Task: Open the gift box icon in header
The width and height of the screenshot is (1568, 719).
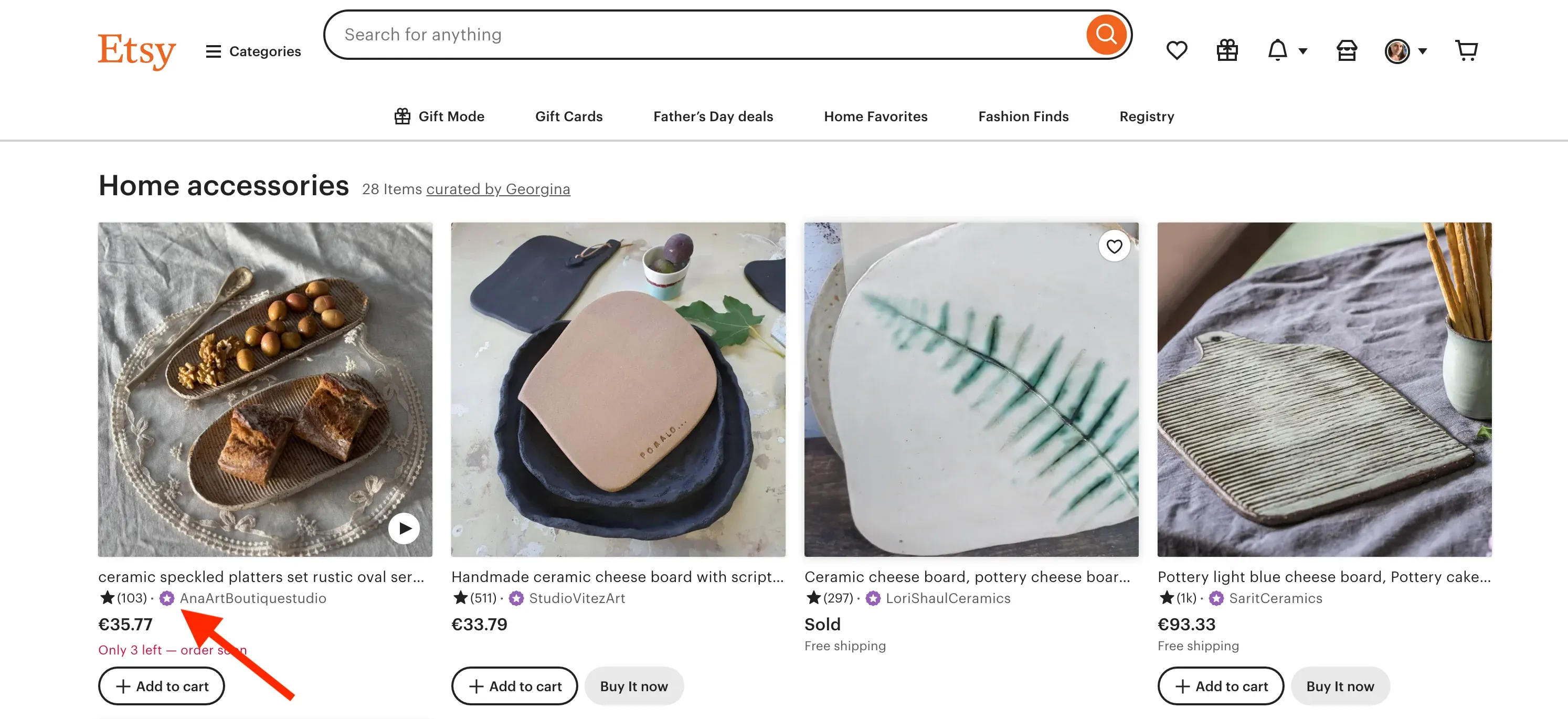Action: tap(1227, 50)
